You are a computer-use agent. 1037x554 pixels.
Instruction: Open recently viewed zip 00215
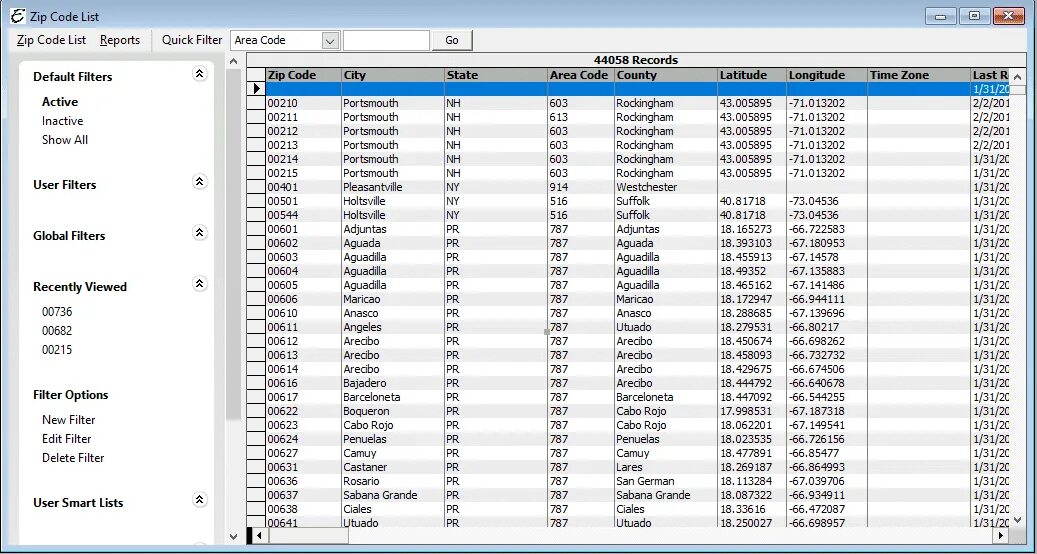(57, 350)
